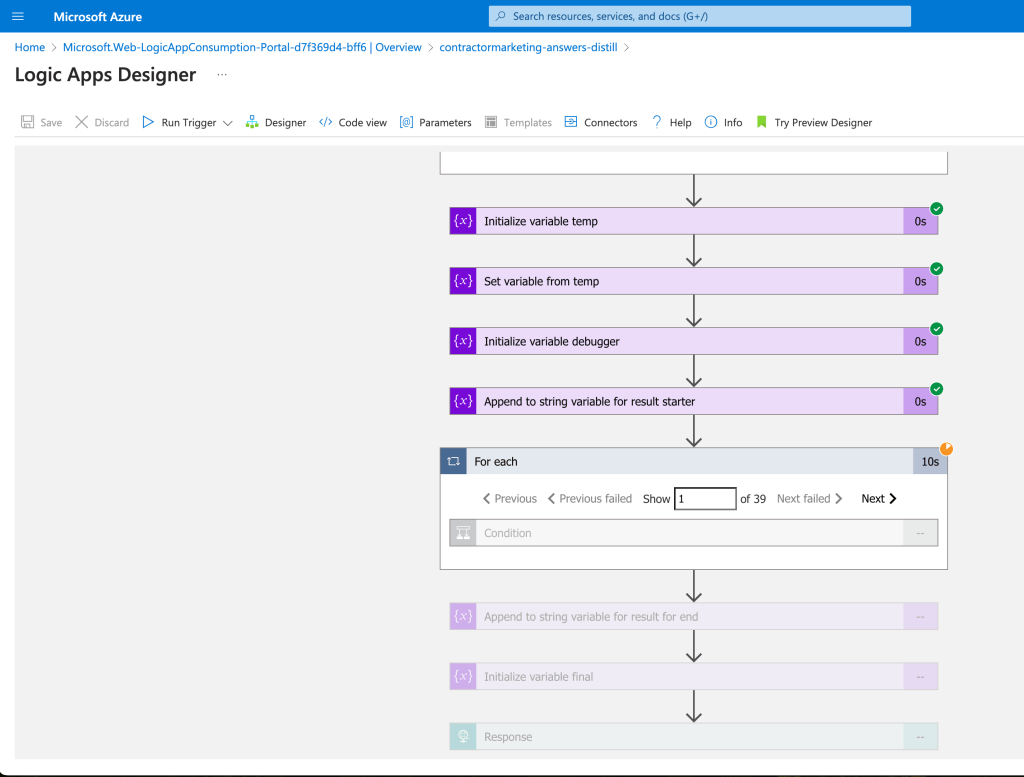The width and height of the screenshot is (1024, 777).
Task: Open the contractormarketing-answers-distill breadcrumb
Action: [x=528, y=47]
